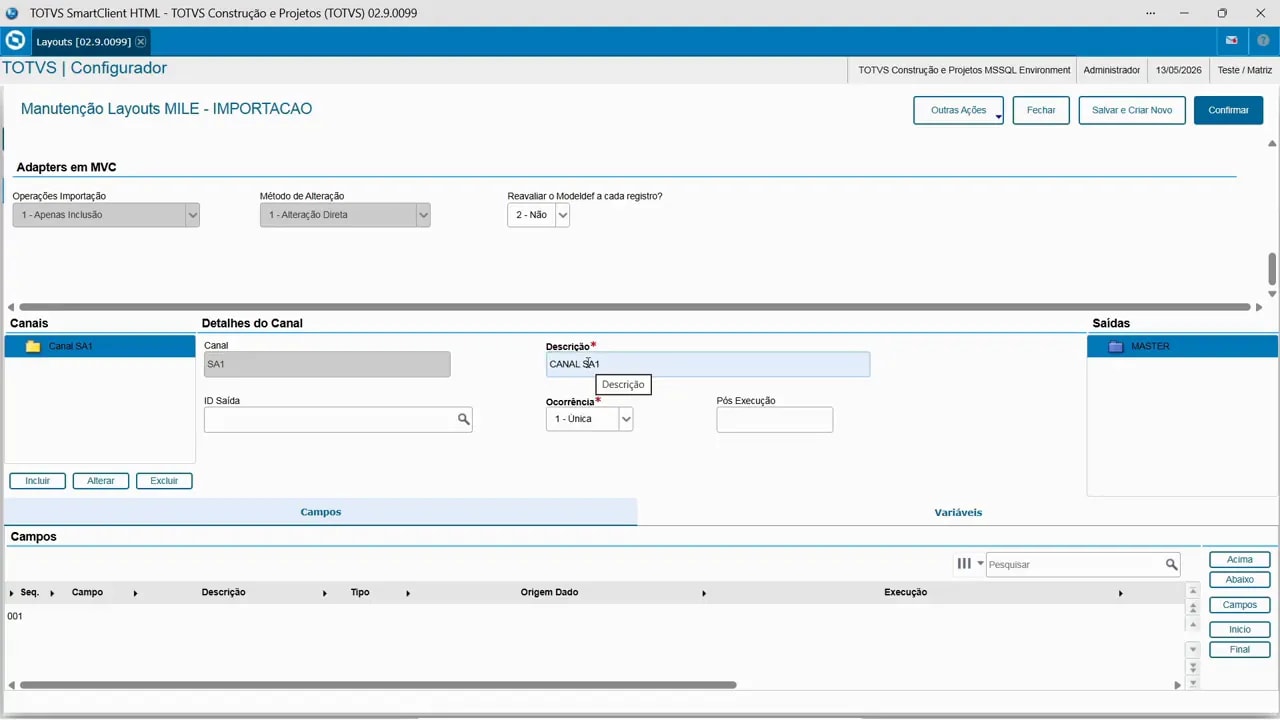The width and height of the screenshot is (1280, 720).
Task: Click the Acima button
Action: point(1240,560)
